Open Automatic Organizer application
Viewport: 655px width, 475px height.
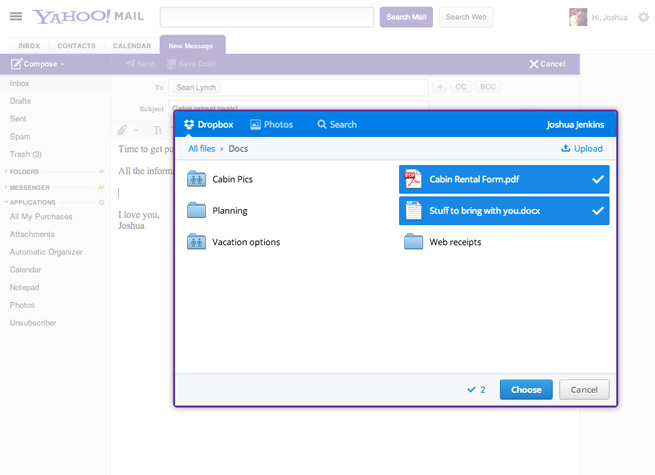(46, 252)
